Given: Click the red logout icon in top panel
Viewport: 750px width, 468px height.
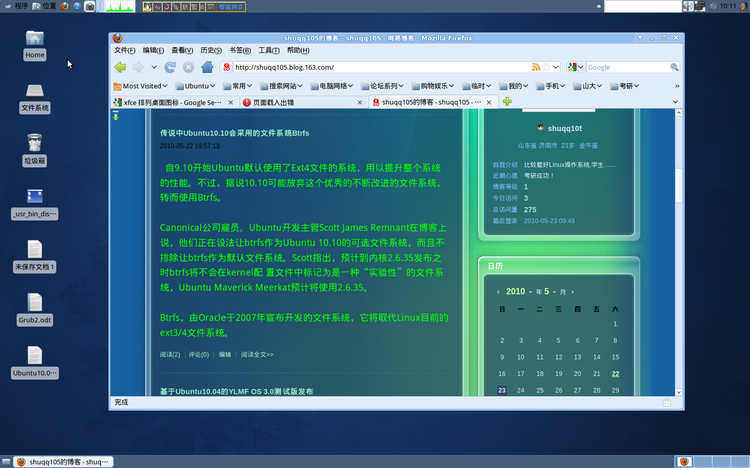Looking at the screenshot, I should point(743,6).
